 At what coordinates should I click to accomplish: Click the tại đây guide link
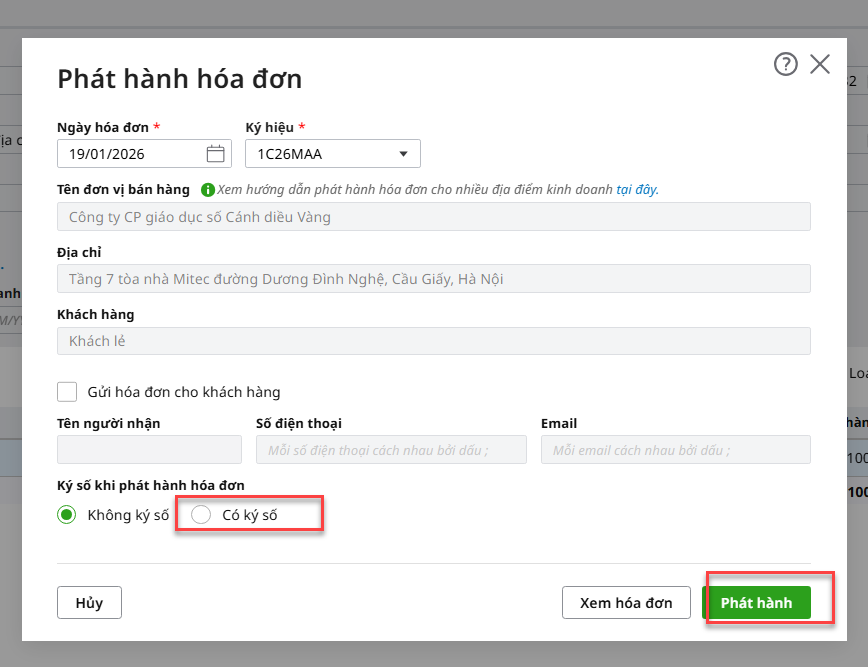coord(636,189)
